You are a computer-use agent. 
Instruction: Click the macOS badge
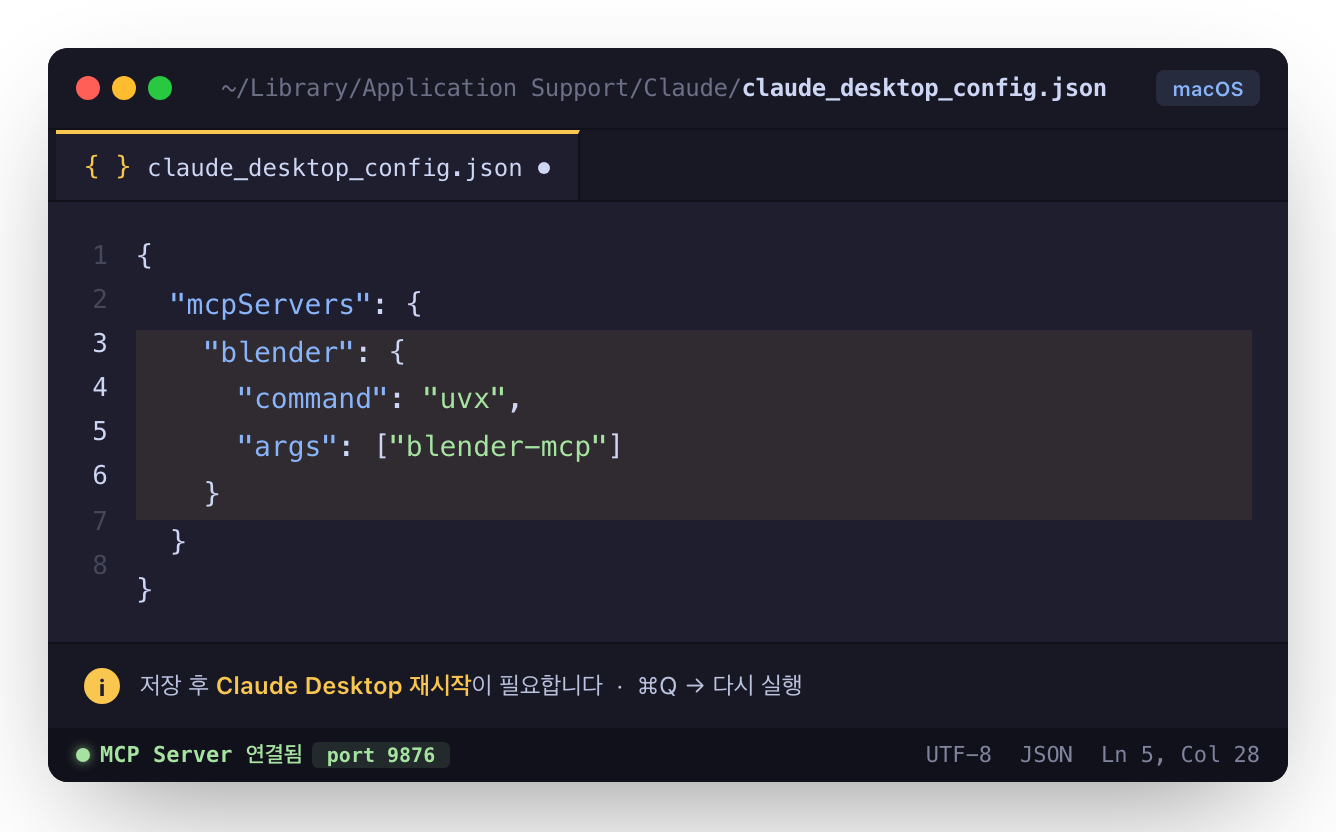1208,88
